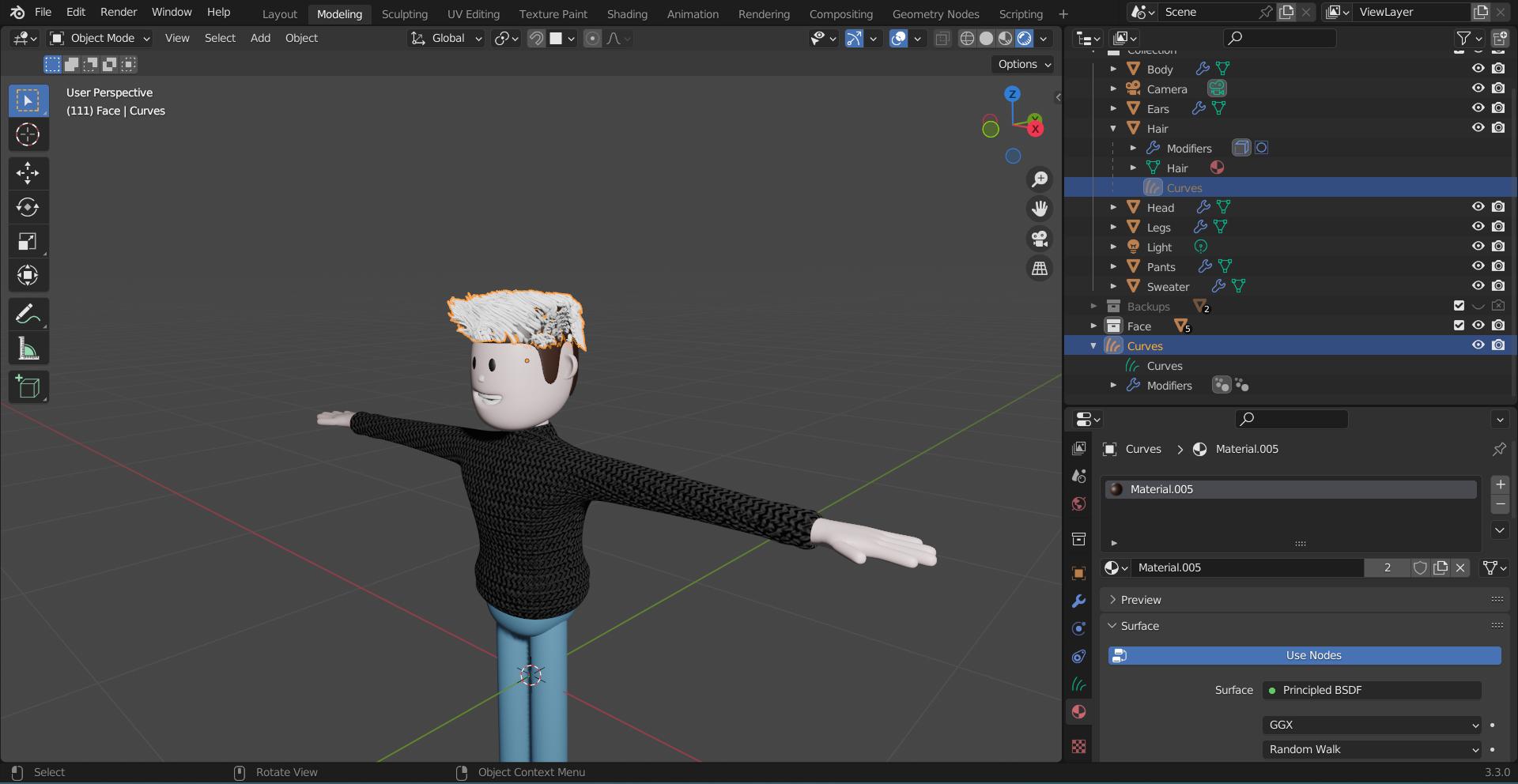
Task: Click the pan view hand icon
Action: 1040,209
